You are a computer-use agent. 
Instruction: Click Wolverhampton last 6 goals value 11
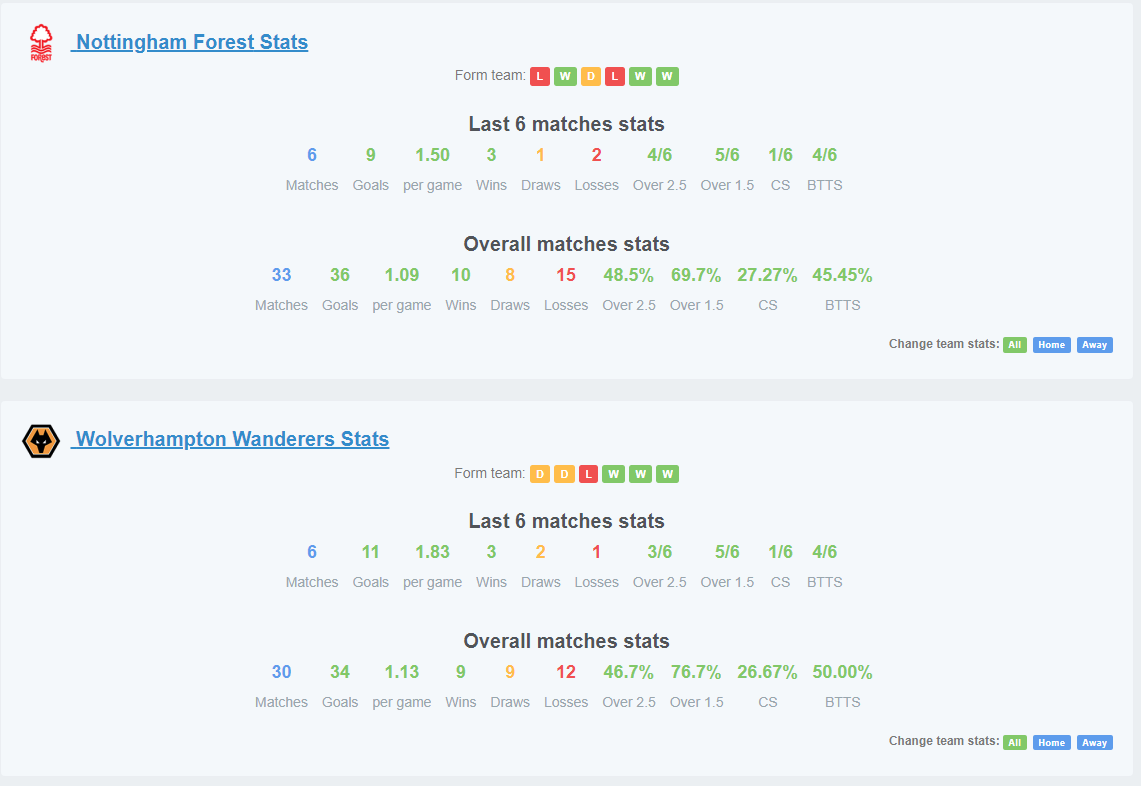pos(370,552)
